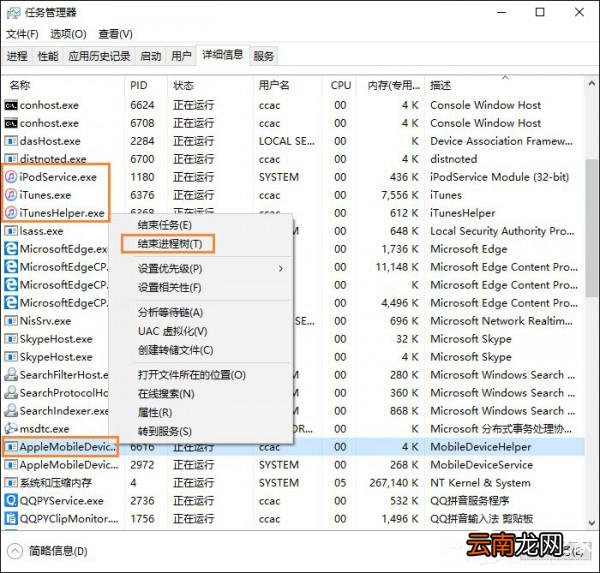
Task: Click the vertical scrollbar thumb
Action: pyautogui.click(x=592, y=227)
